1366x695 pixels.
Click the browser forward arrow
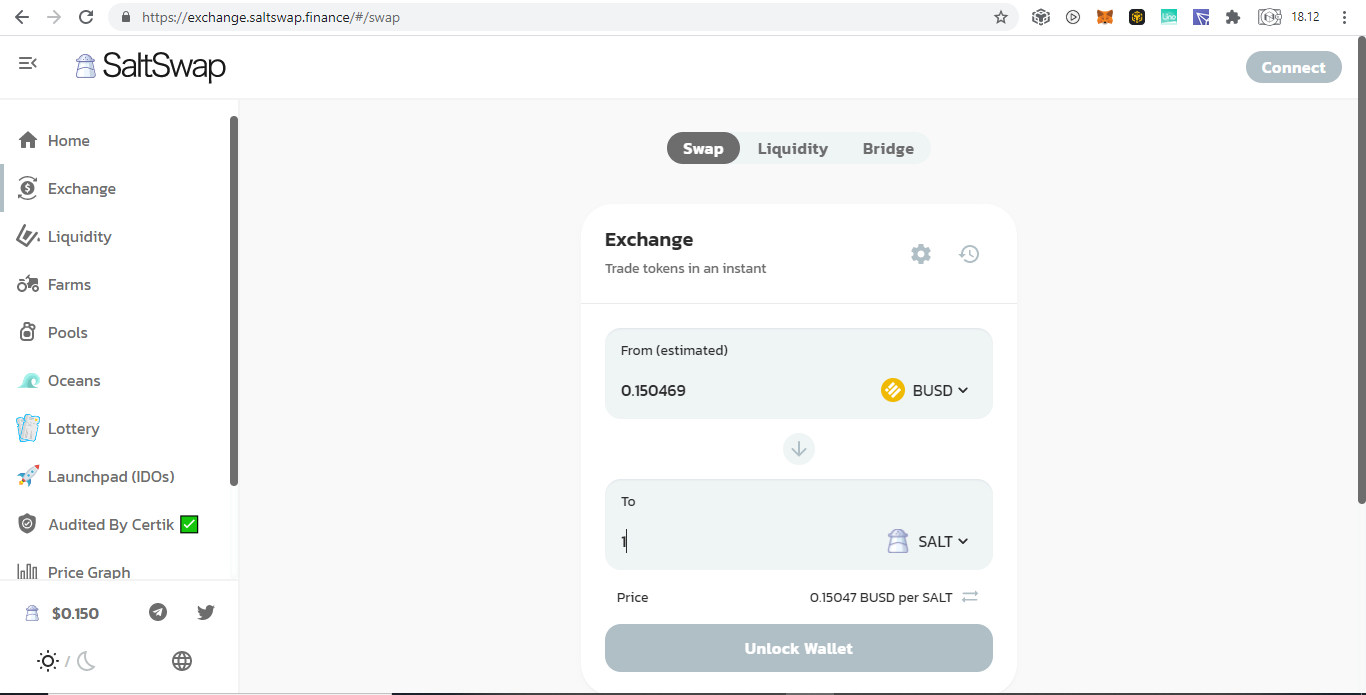(x=54, y=17)
